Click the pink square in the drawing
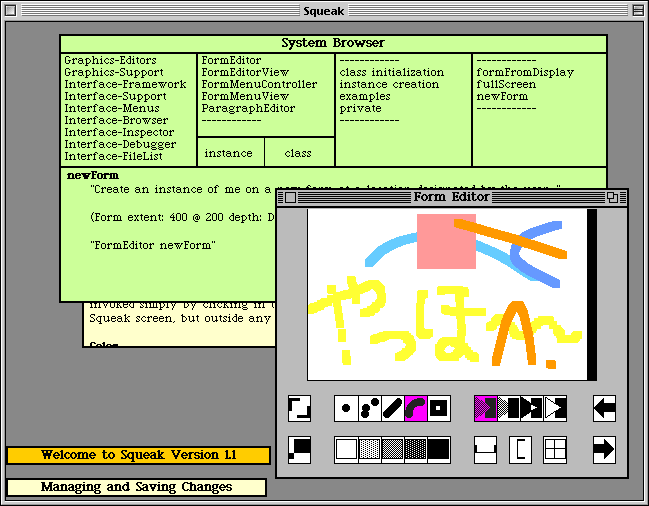Viewport: 649px width, 506px height. coord(446,241)
